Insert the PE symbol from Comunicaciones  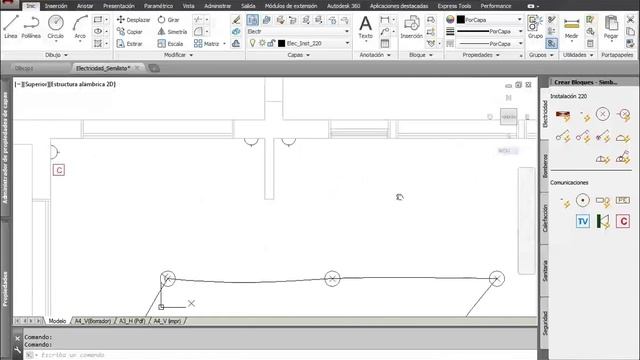click(x=623, y=200)
